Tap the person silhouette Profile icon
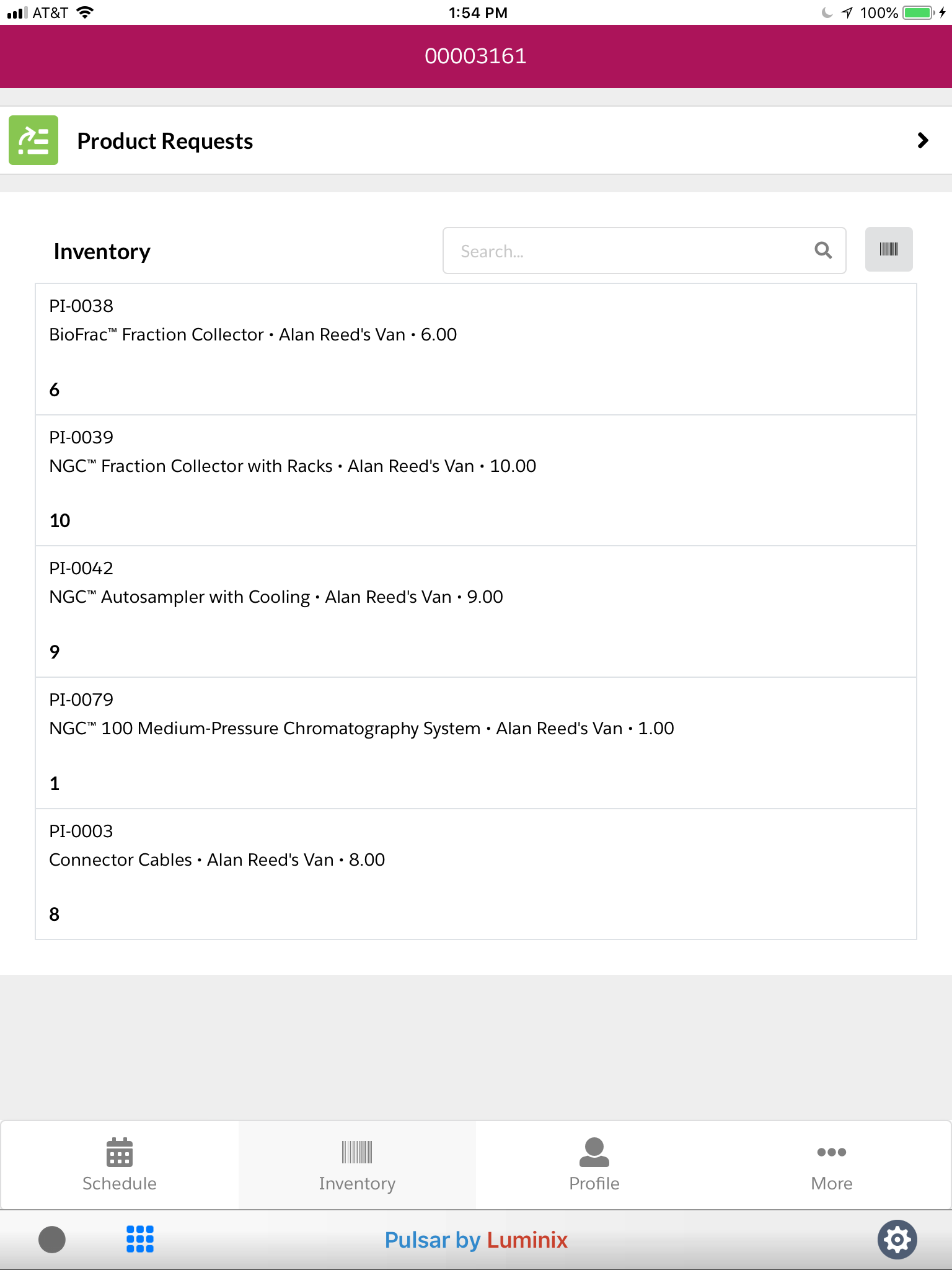 [x=594, y=1152]
